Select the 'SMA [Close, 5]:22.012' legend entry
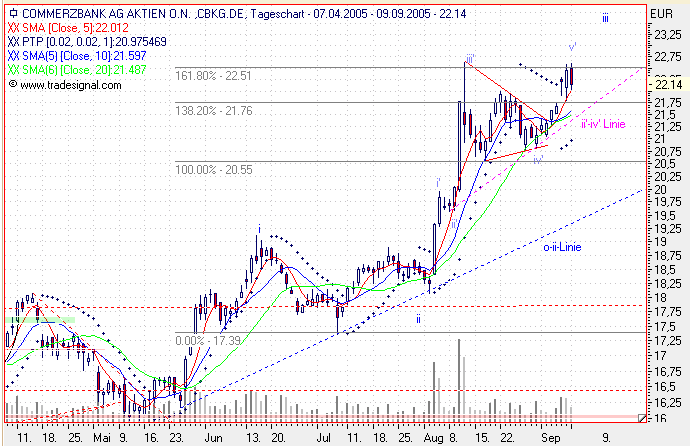The image size is (690, 446). (x=75, y=28)
